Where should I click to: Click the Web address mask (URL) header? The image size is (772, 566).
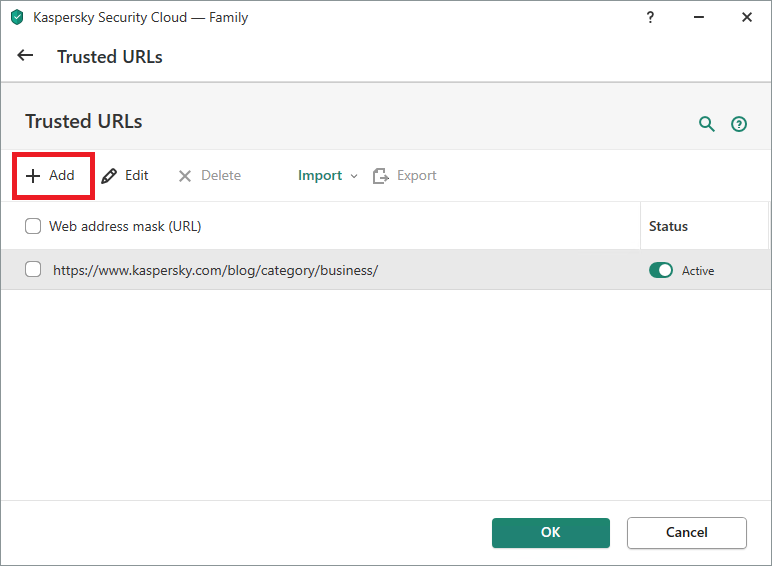(x=125, y=226)
